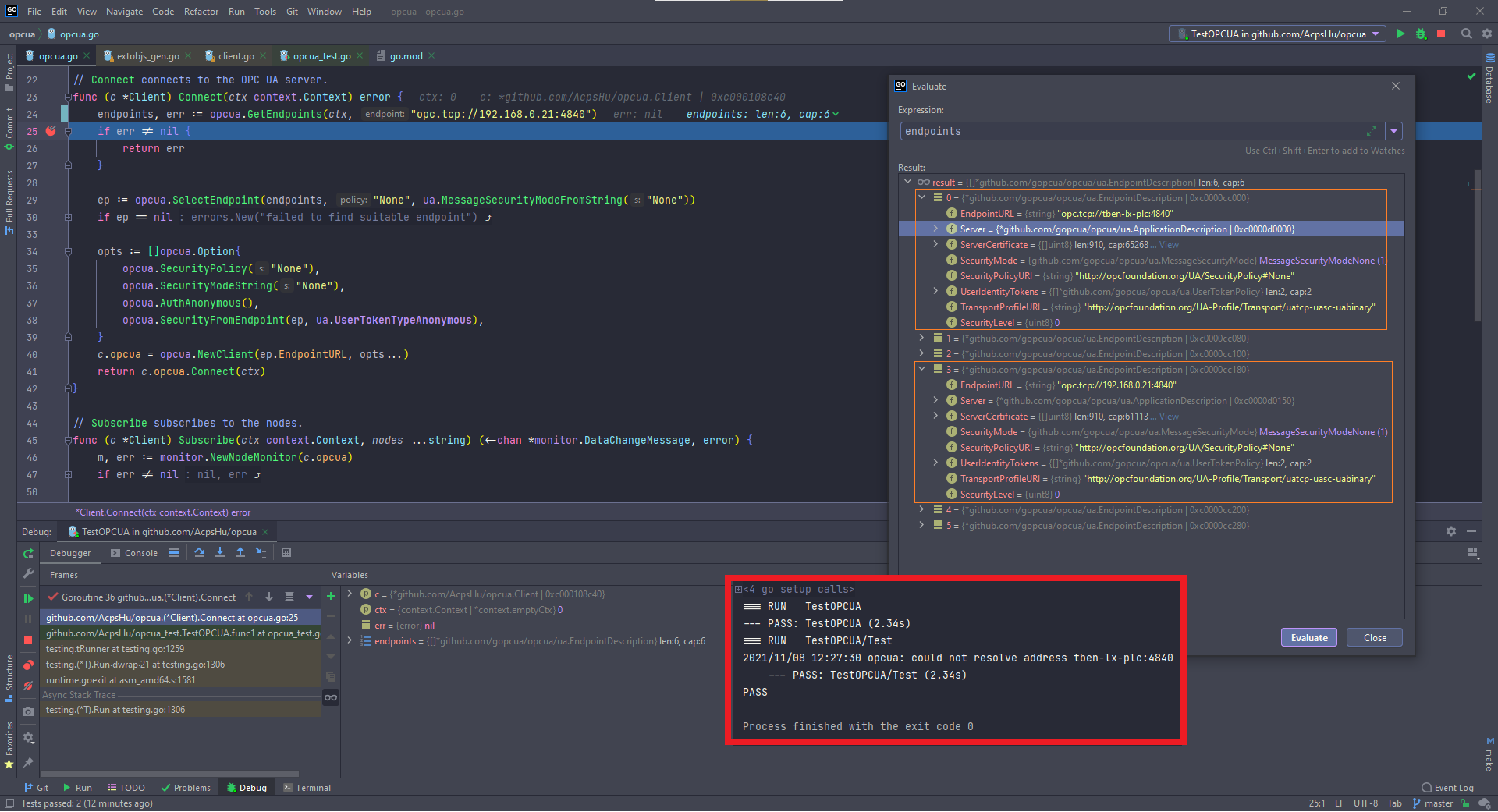Start debugging with the green bug icon
The image size is (1498, 812).
[1421, 34]
